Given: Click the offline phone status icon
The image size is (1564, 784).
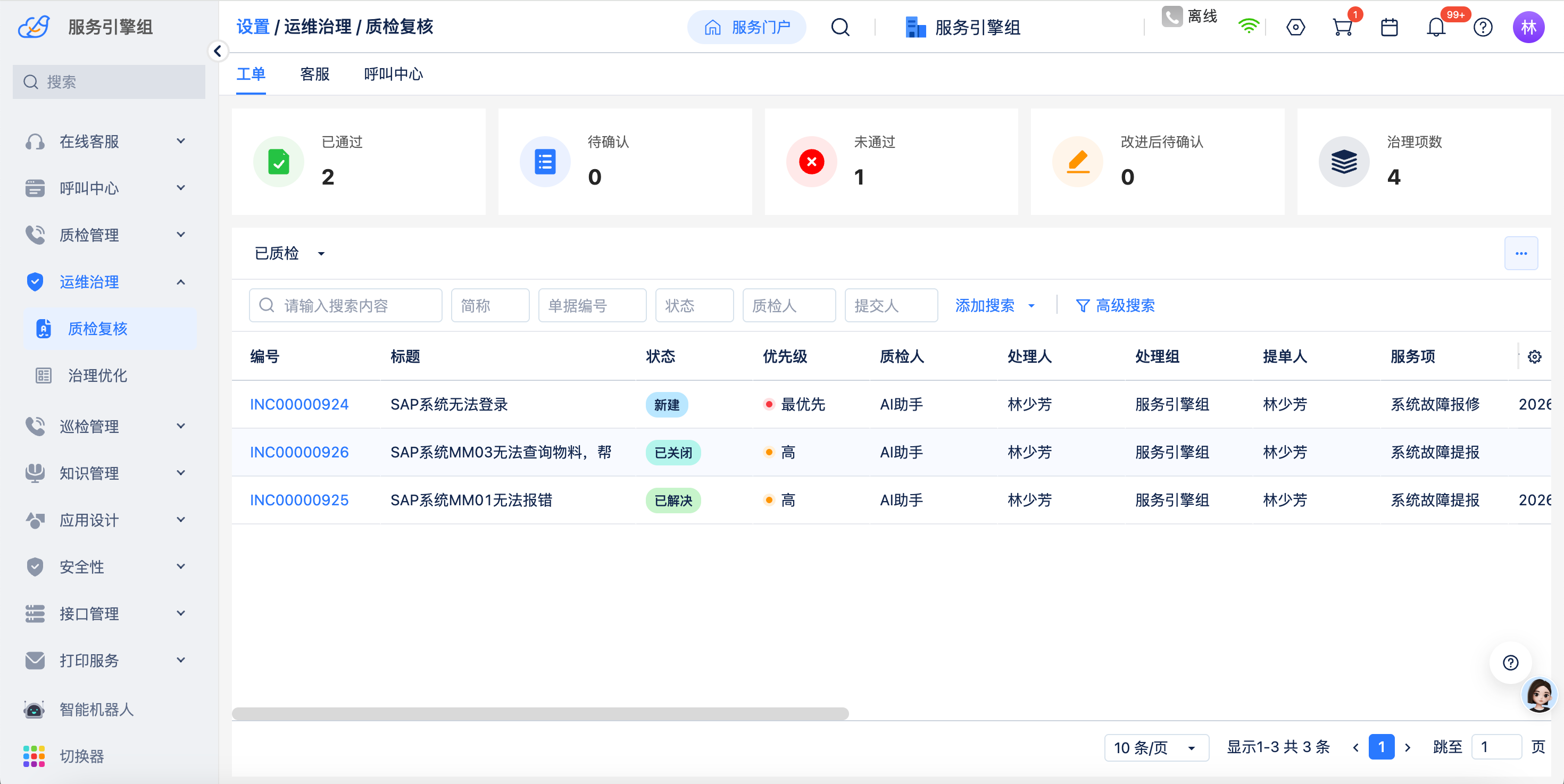Looking at the screenshot, I should tap(1171, 16).
